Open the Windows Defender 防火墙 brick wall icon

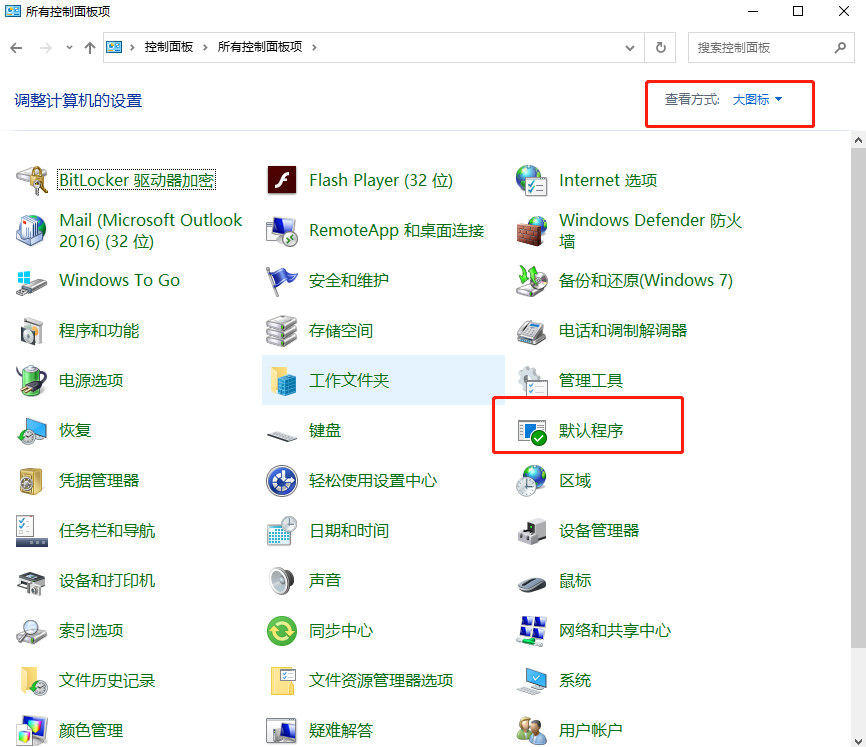tap(531, 230)
